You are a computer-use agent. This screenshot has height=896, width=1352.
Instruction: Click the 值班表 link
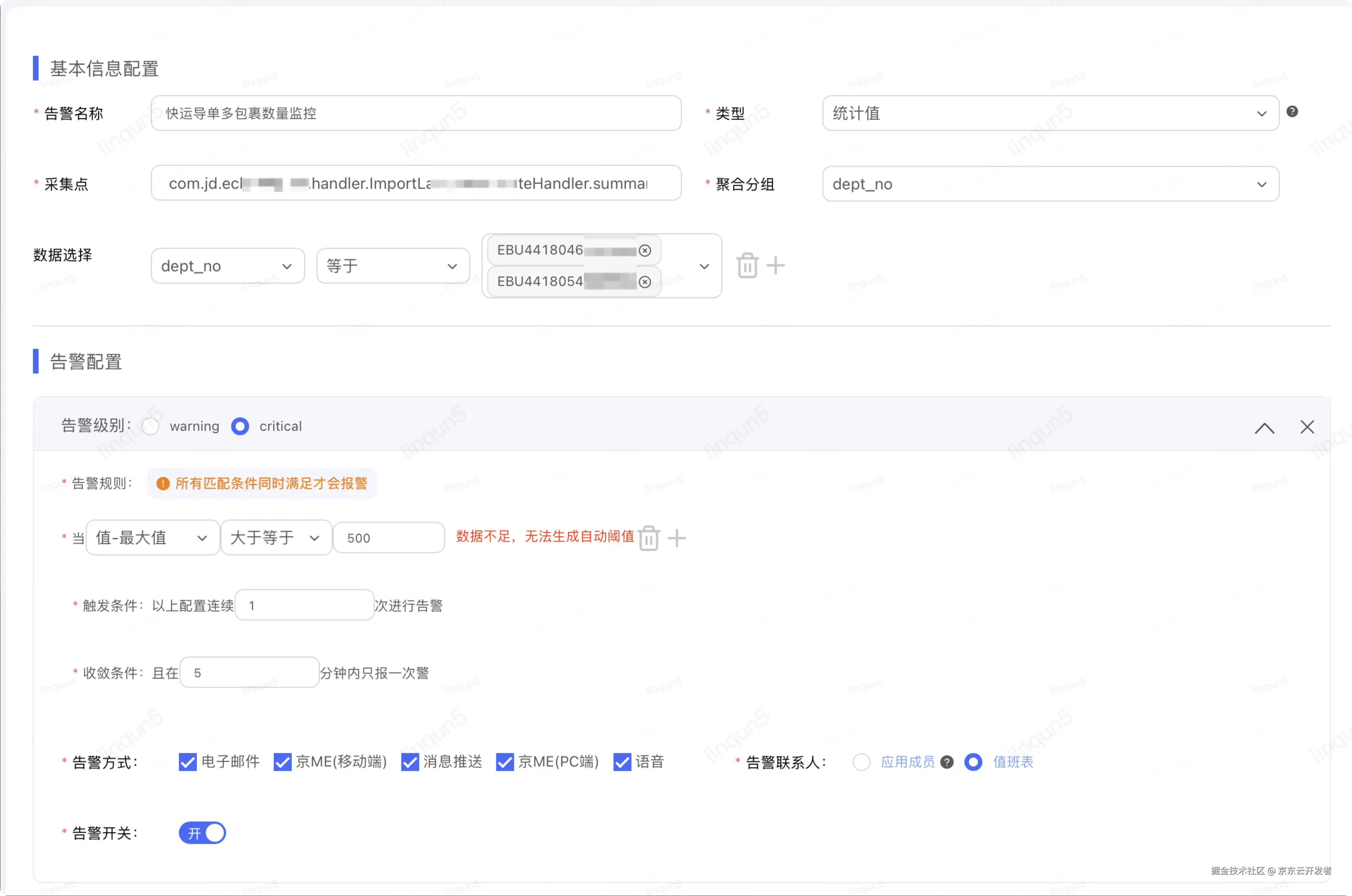[1013, 762]
